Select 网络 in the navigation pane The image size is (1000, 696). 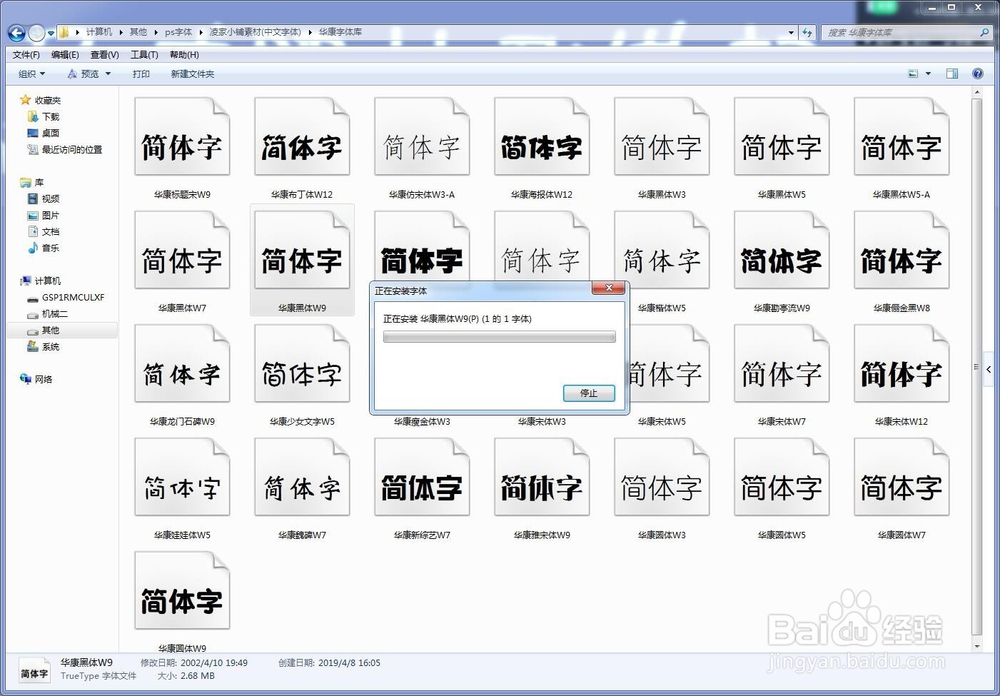pos(43,380)
